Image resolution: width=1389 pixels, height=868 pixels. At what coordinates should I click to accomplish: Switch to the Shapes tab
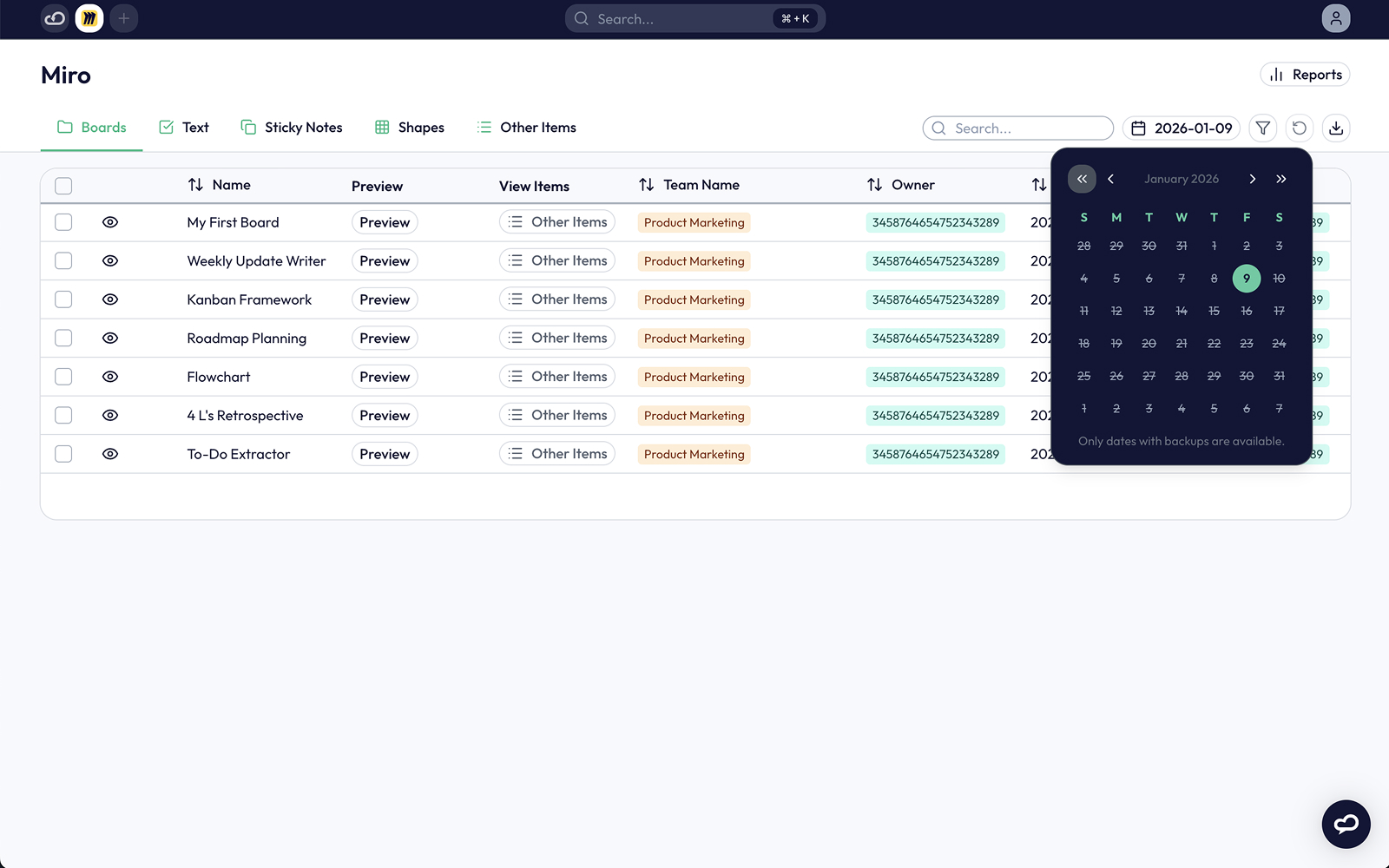coord(410,128)
